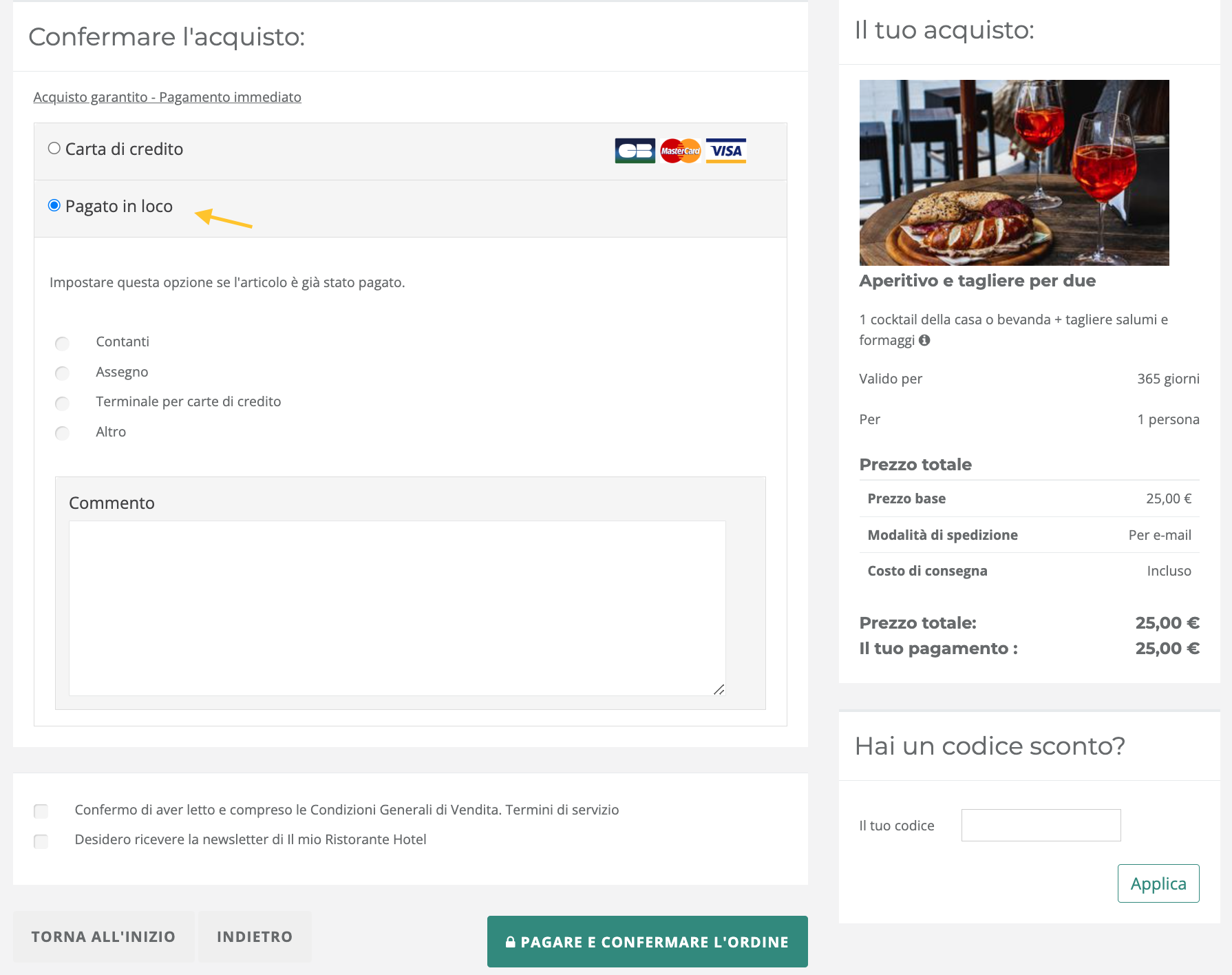Open the aperitivo product thumbnail image
Screen dimensions: 1232x975
point(1014,173)
